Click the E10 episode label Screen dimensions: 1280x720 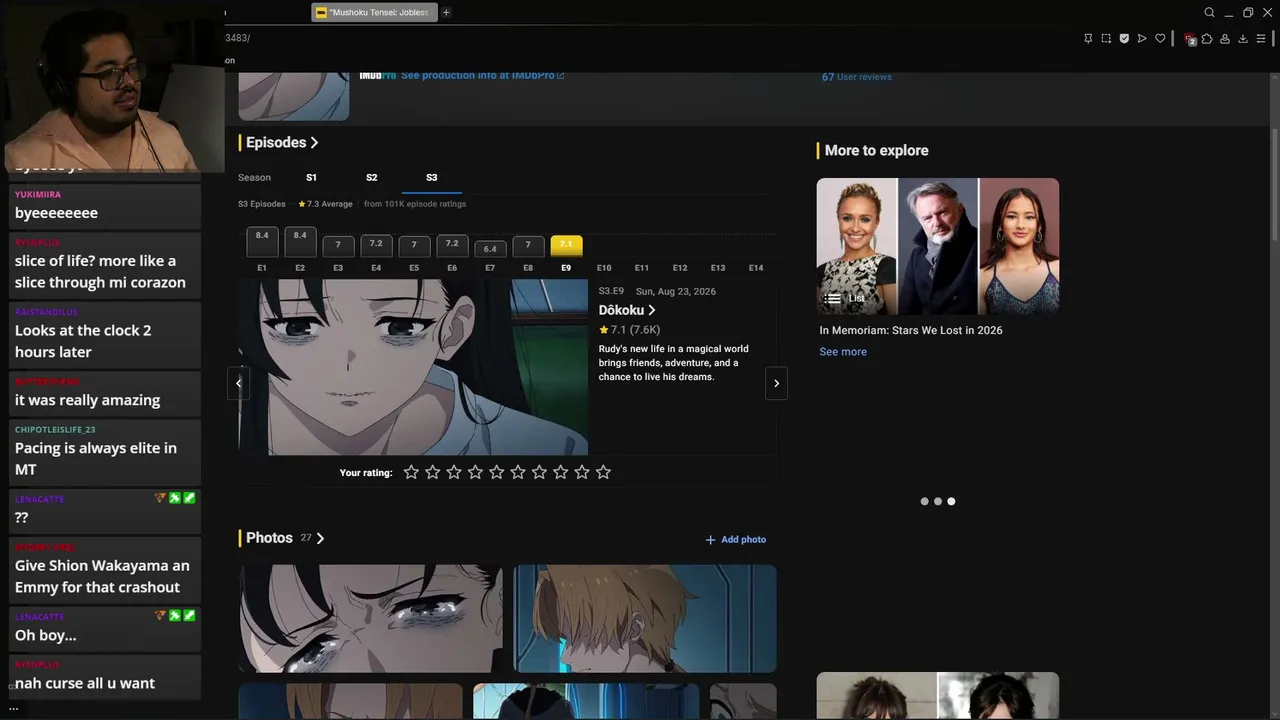click(604, 268)
